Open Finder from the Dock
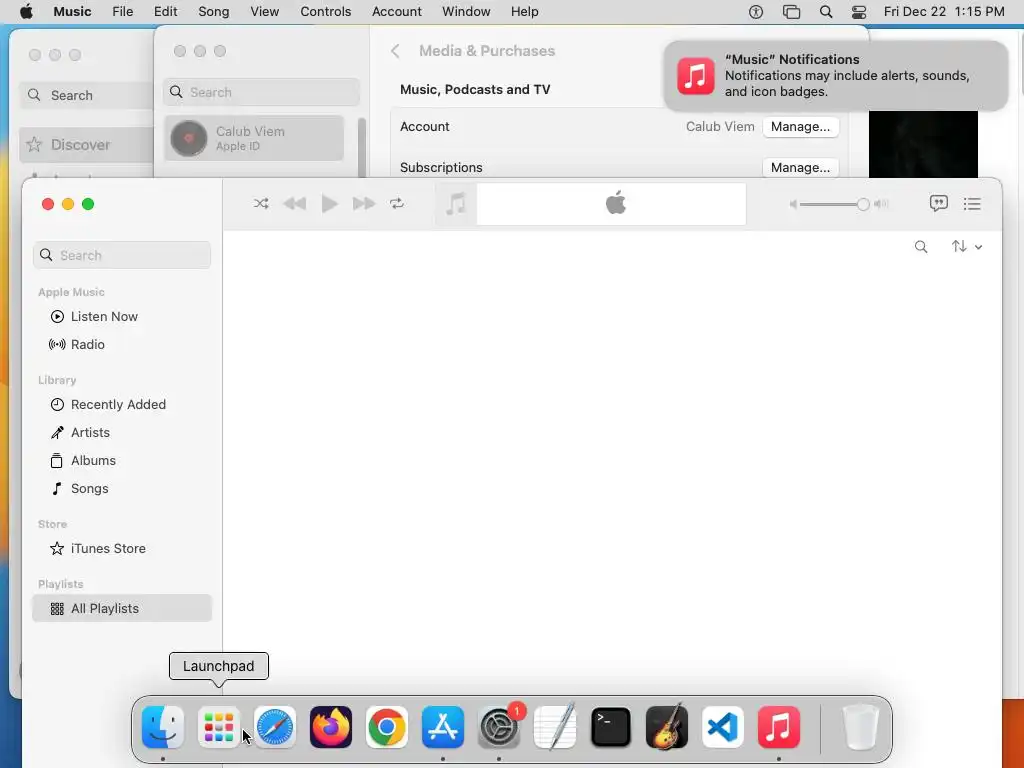 coord(163,727)
